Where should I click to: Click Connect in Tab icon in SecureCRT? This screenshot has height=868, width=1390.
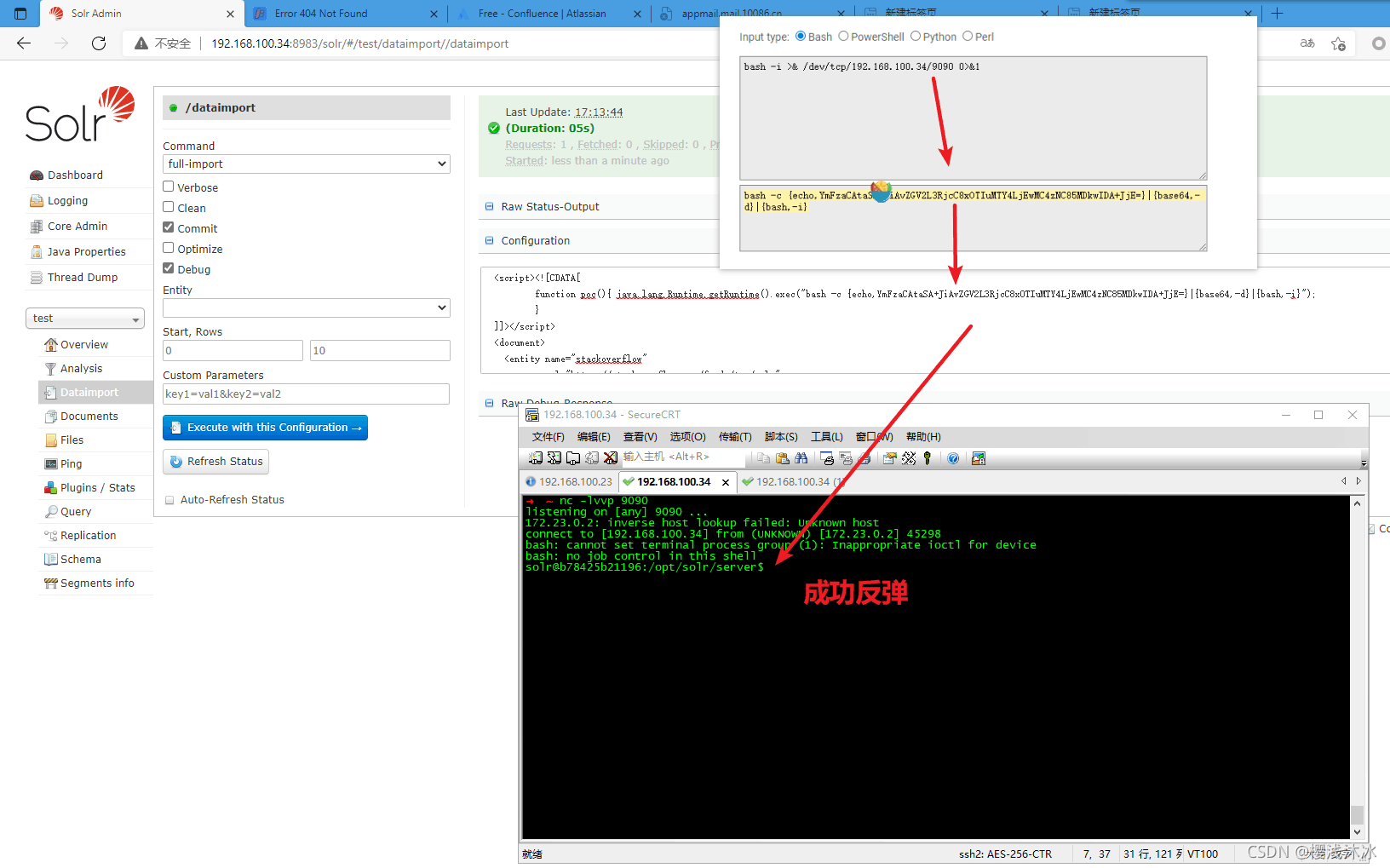click(x=573, y=458)
